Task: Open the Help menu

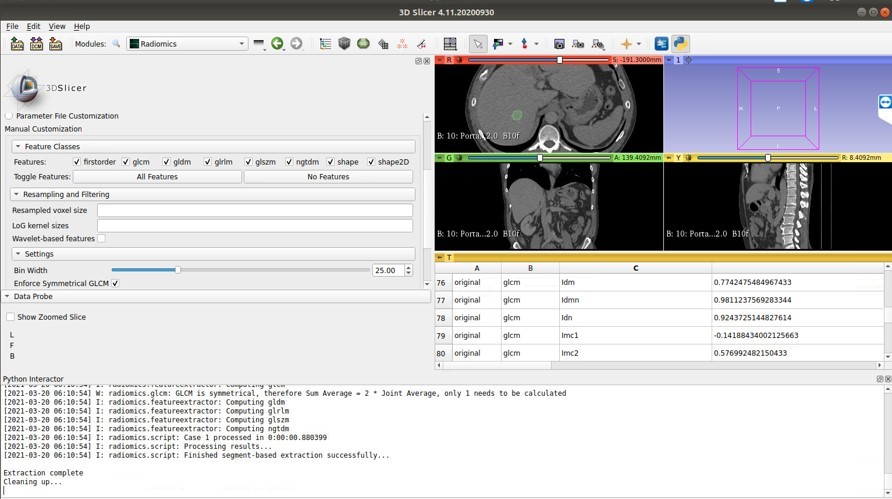Action: click(82, 26)
